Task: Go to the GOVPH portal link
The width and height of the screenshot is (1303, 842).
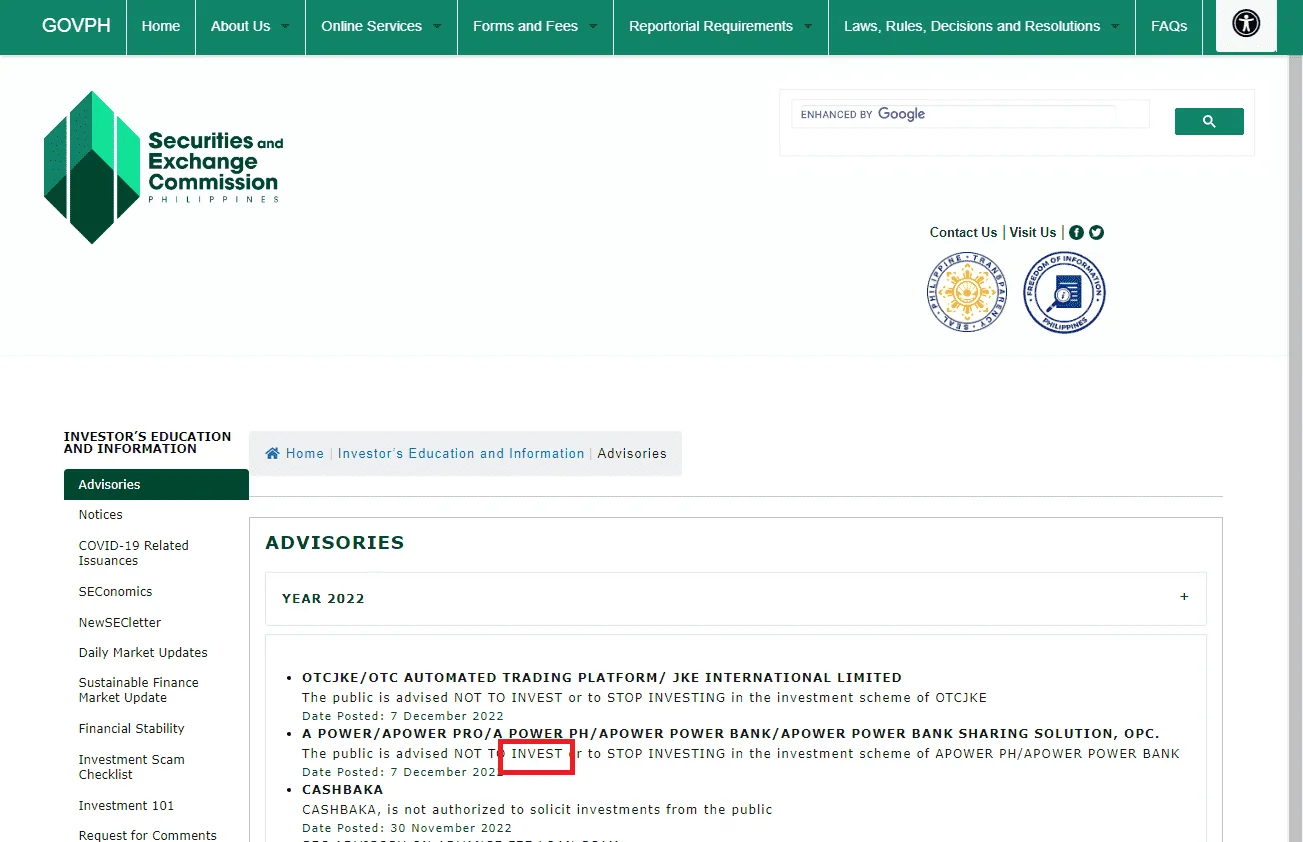Action: [x=76, y=26]
